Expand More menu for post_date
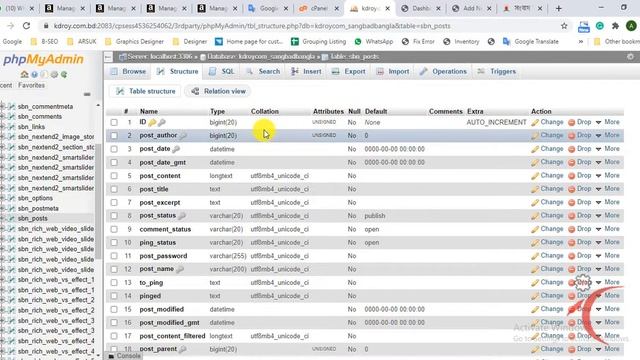640x360 pixels. 608,149
